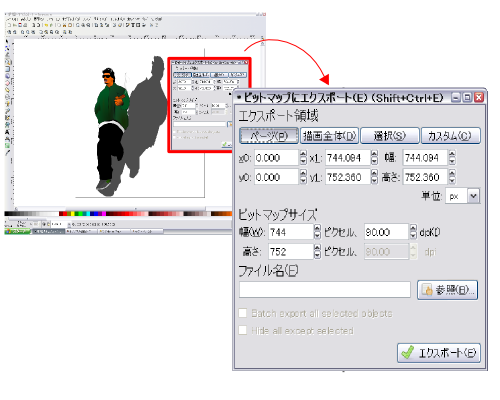Increase bitmap 幅(W) 744 with up arrow
The image size is (500, 400).
coord(317,228)
